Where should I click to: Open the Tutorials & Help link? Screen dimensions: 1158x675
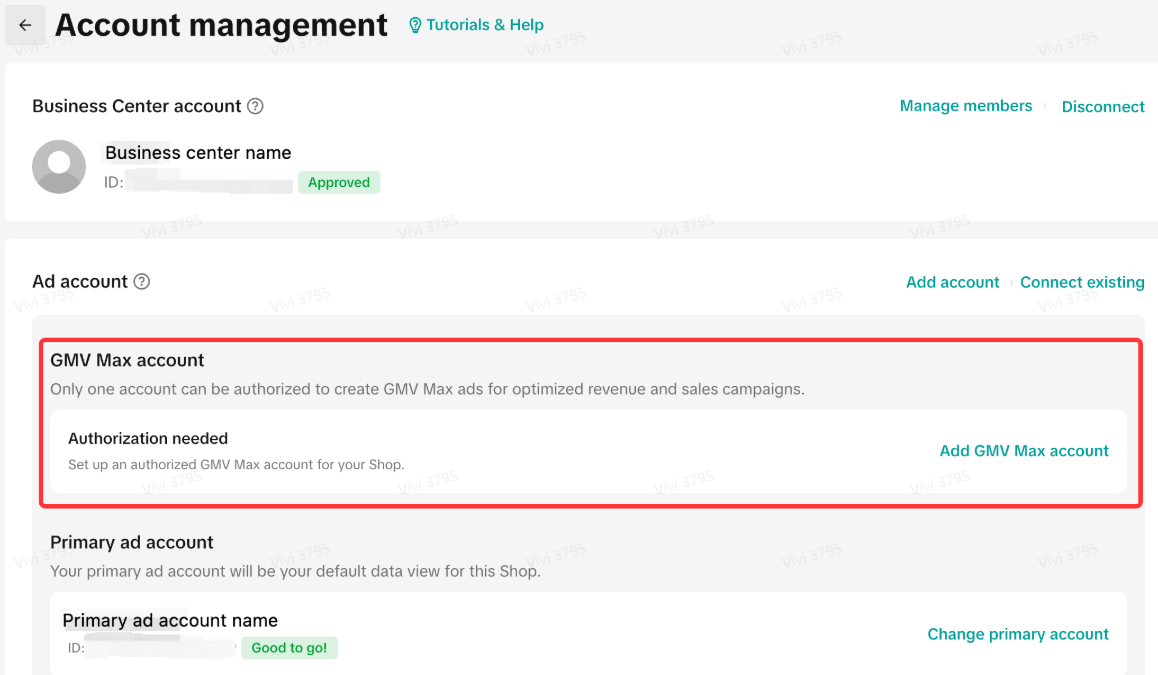point(476,25)
